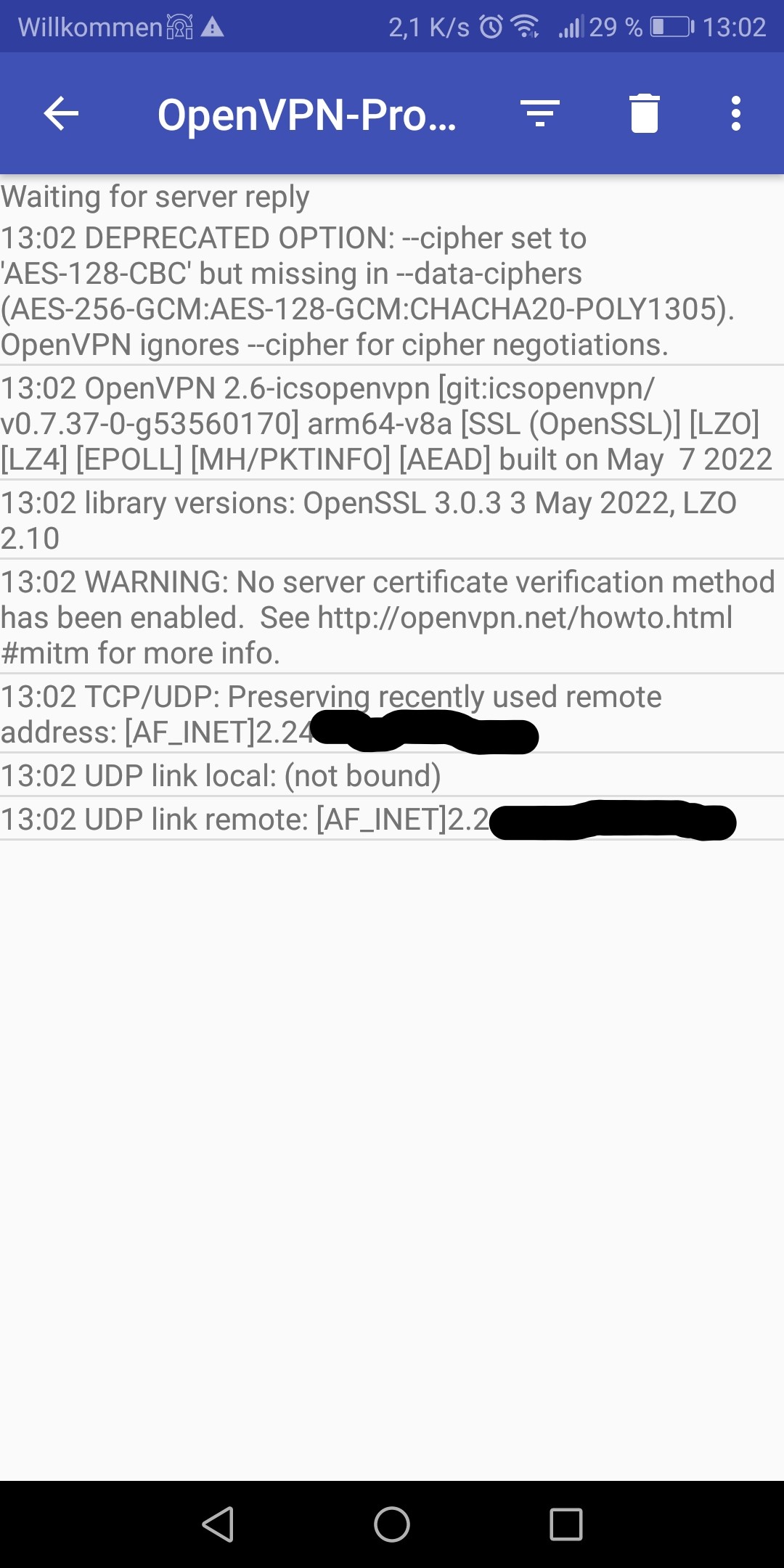Tap the alarm clock status icon
This screenshot has height=1568, width=784.
pos(491,27)
